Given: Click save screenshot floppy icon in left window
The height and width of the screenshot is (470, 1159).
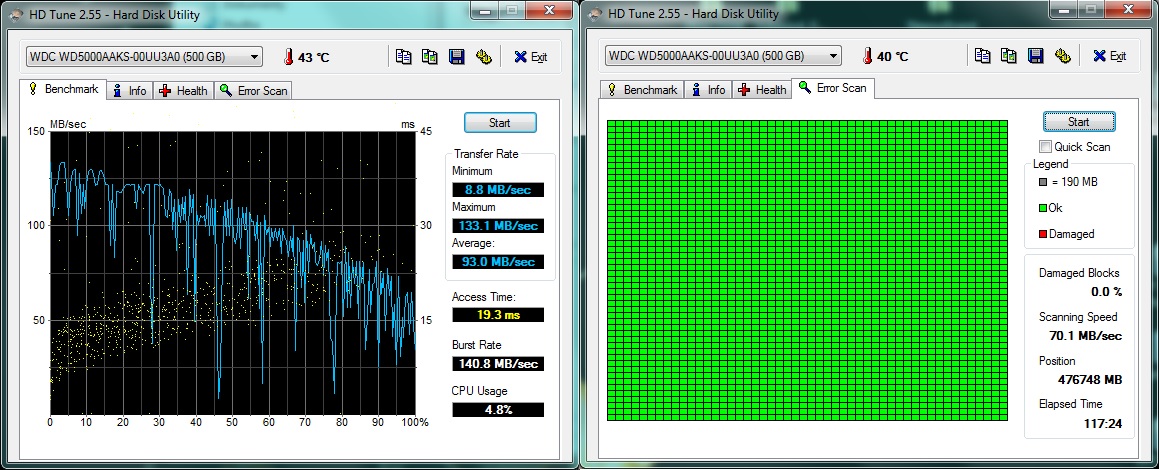Looking at the screenshot, I should (457, 57).
